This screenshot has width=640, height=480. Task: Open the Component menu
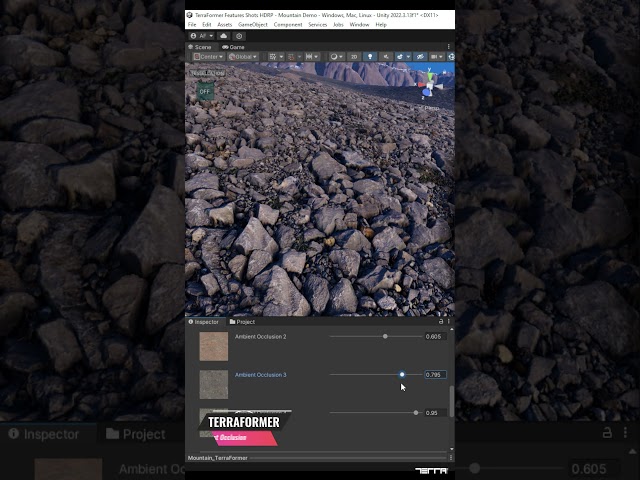(288, 24)
